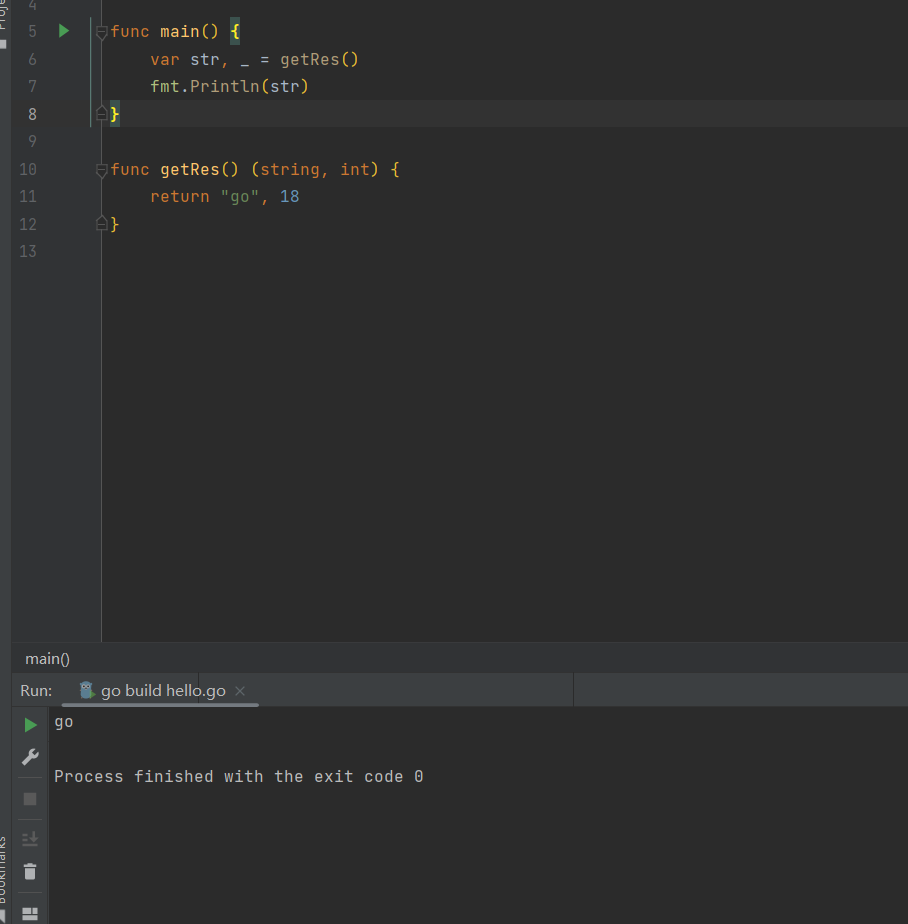Rerun the program in Run panel
Screen dimensions: 908x924
(30, 725)
